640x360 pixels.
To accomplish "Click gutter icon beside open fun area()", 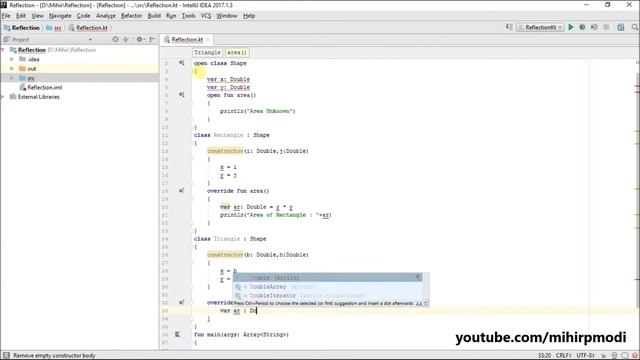I will pyautogui.click(x=181, y=95).
